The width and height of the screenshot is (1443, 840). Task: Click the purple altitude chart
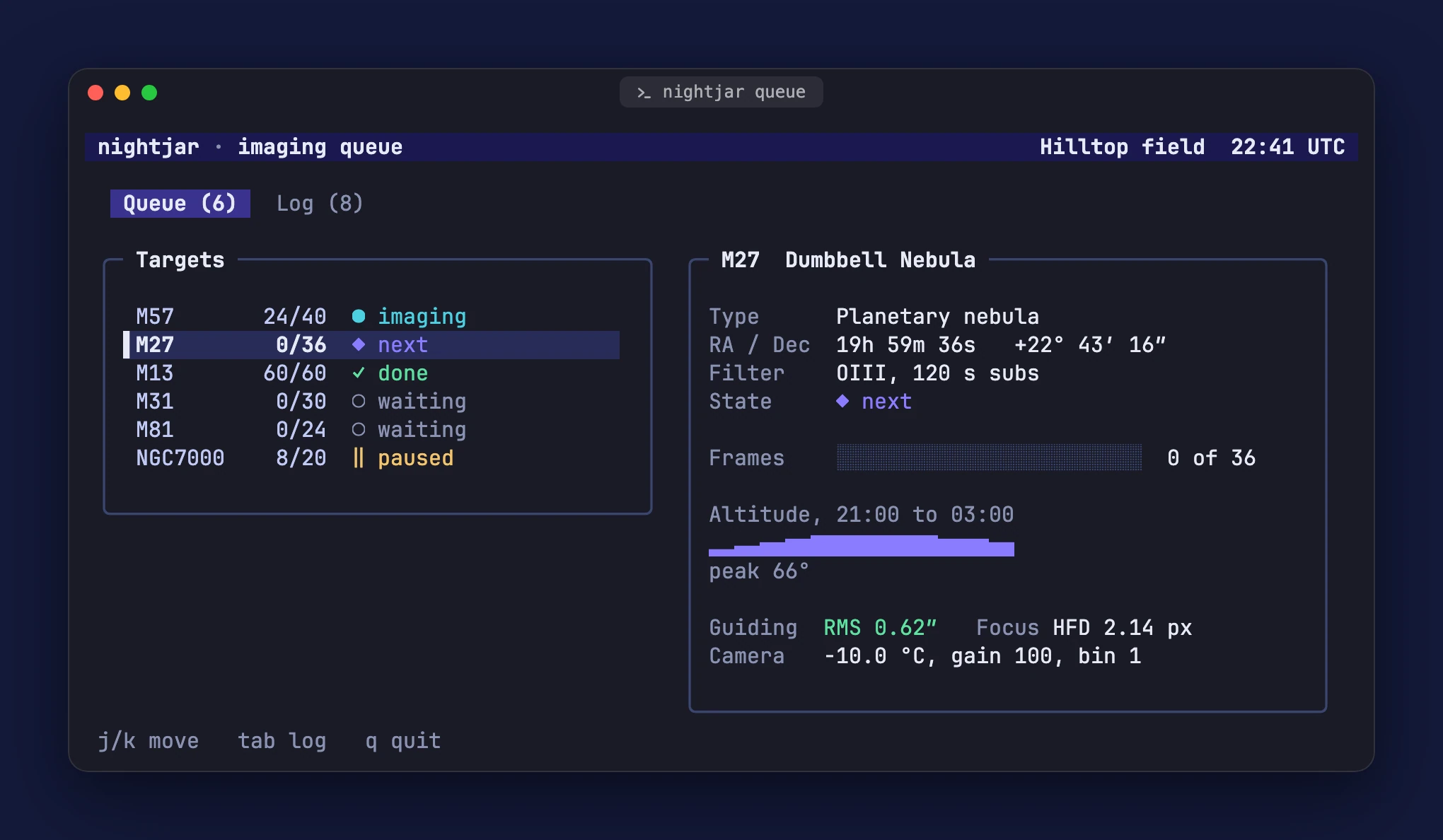(x=862, y=545)
